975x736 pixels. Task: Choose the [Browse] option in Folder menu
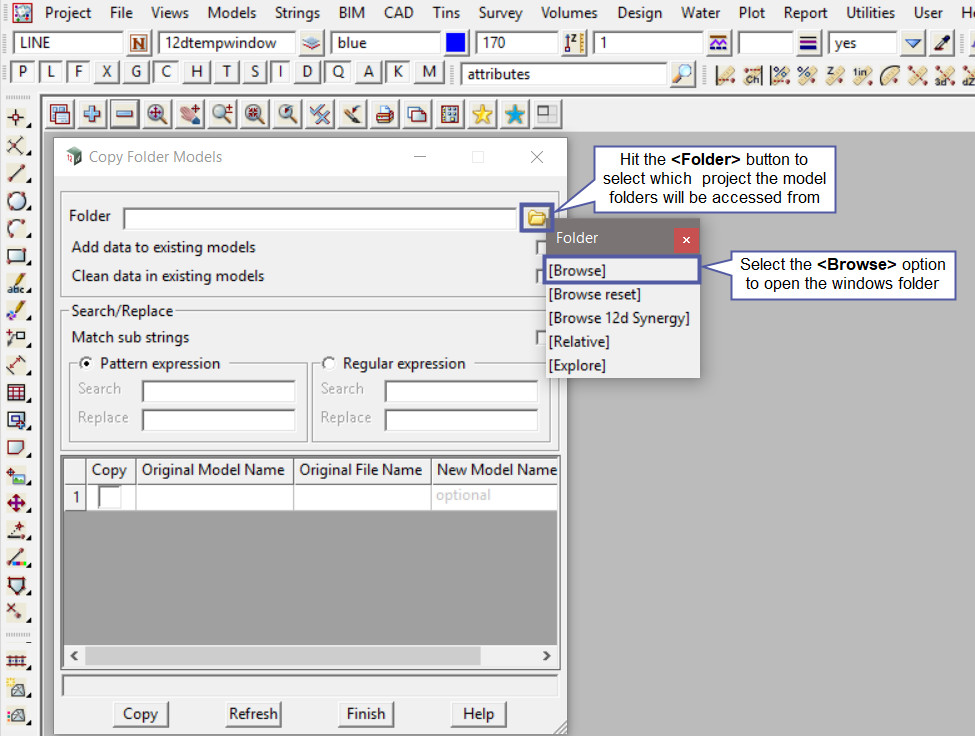577,270
